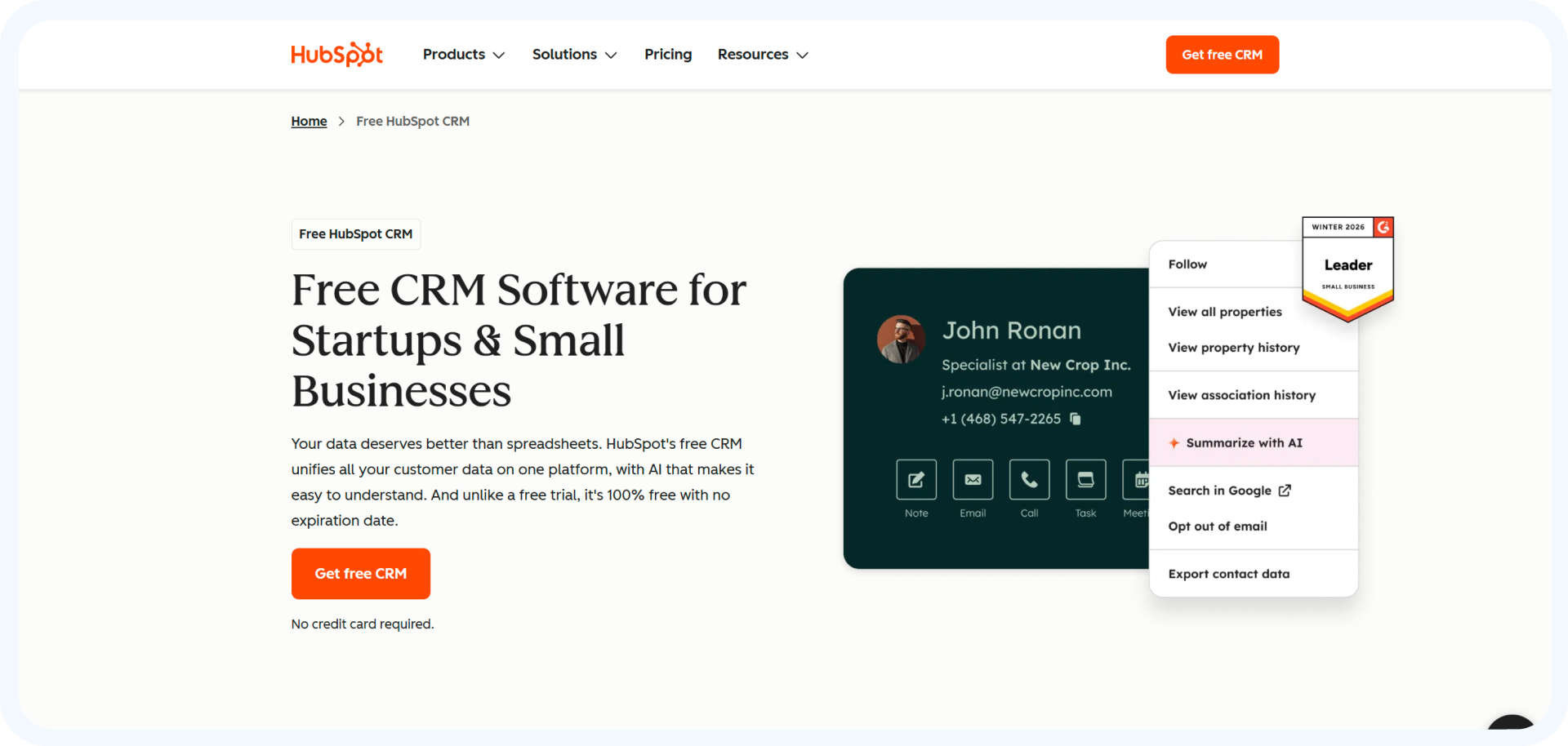Select the Task icon on the contact card
The height and width of the screenshot is (746, 1568).
1085,480
